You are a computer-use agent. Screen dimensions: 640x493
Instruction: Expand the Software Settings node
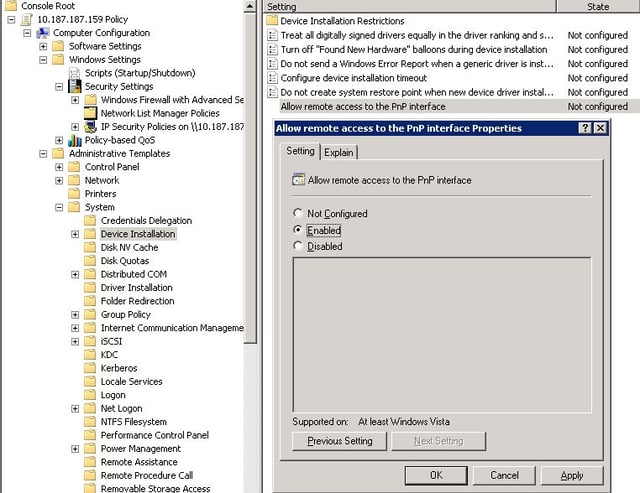pyautogui.click(x=43, y=46)
